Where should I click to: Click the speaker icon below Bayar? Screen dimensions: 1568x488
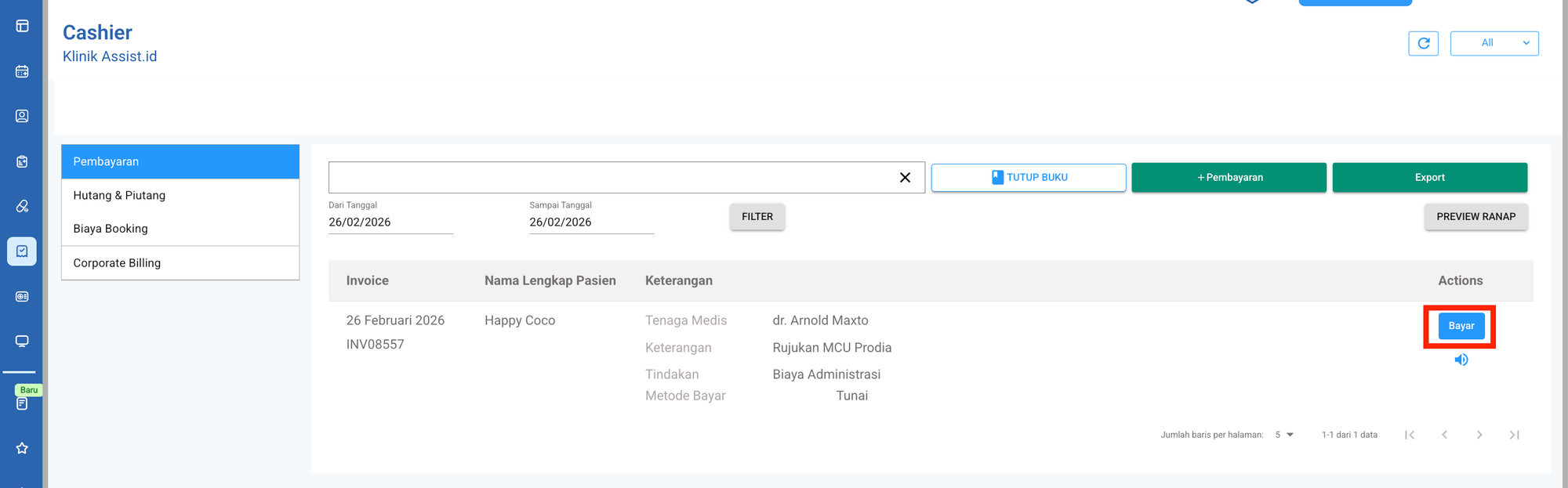coord(1461,360)
